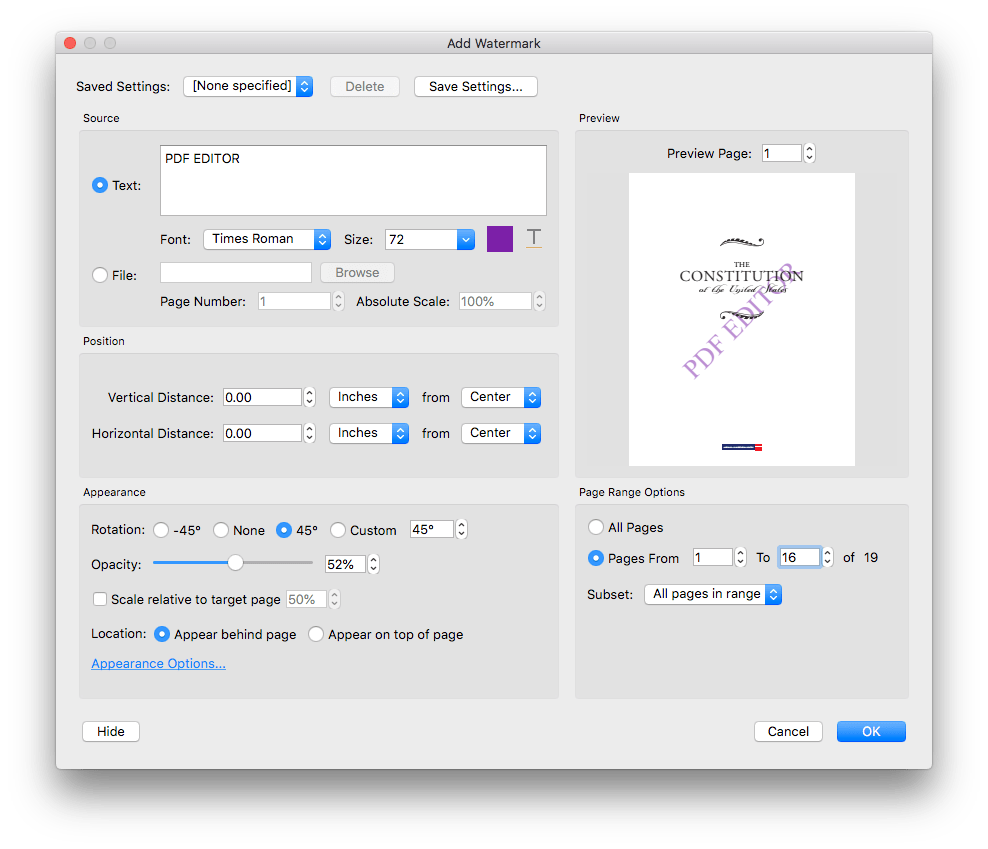Screen dimensions: 988x849
Task: Open the Font dropdown showing Times Roman
Action: point(267,239)
